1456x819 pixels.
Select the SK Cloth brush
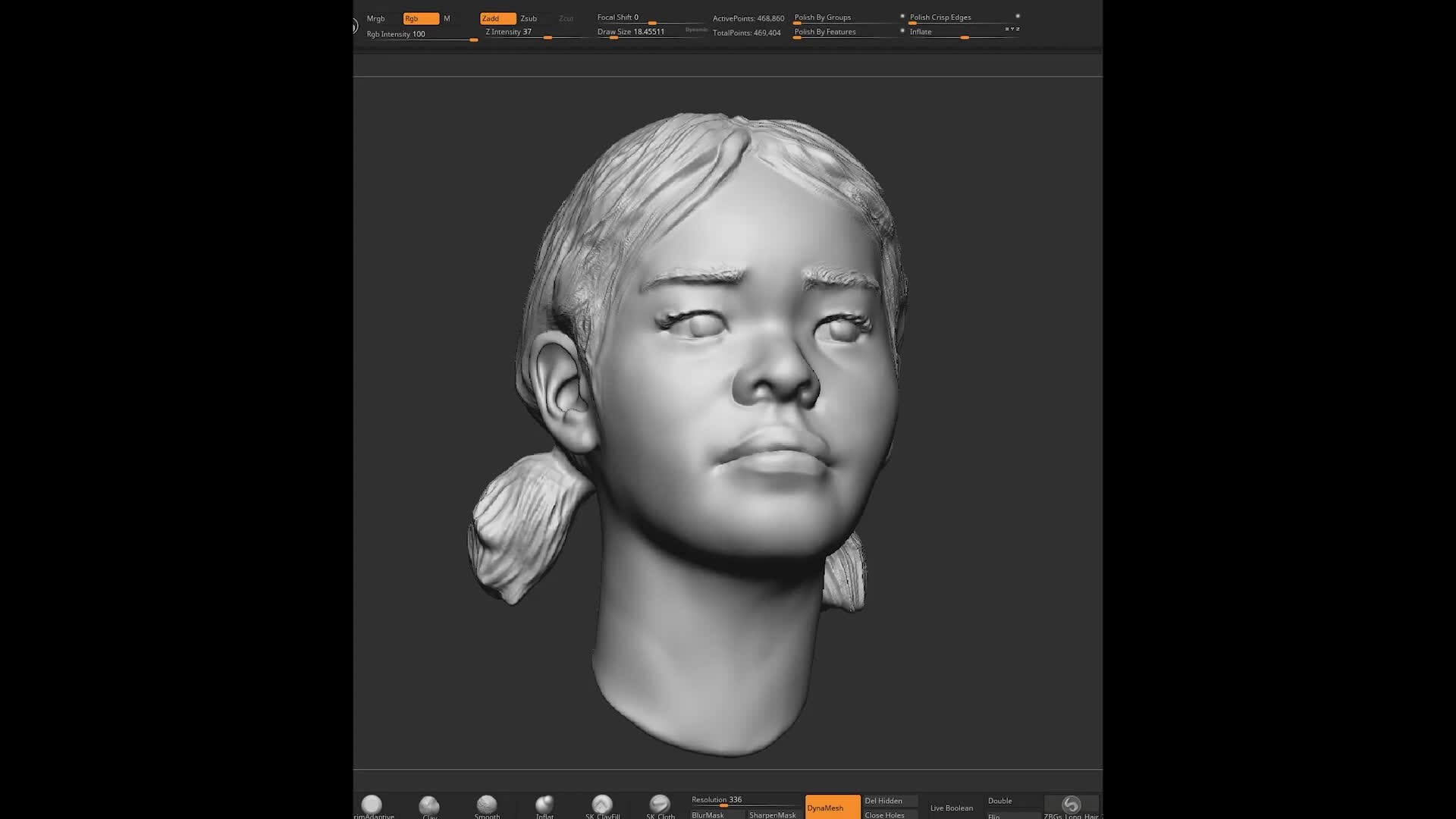pyautogui.click(x=660, y=806)
